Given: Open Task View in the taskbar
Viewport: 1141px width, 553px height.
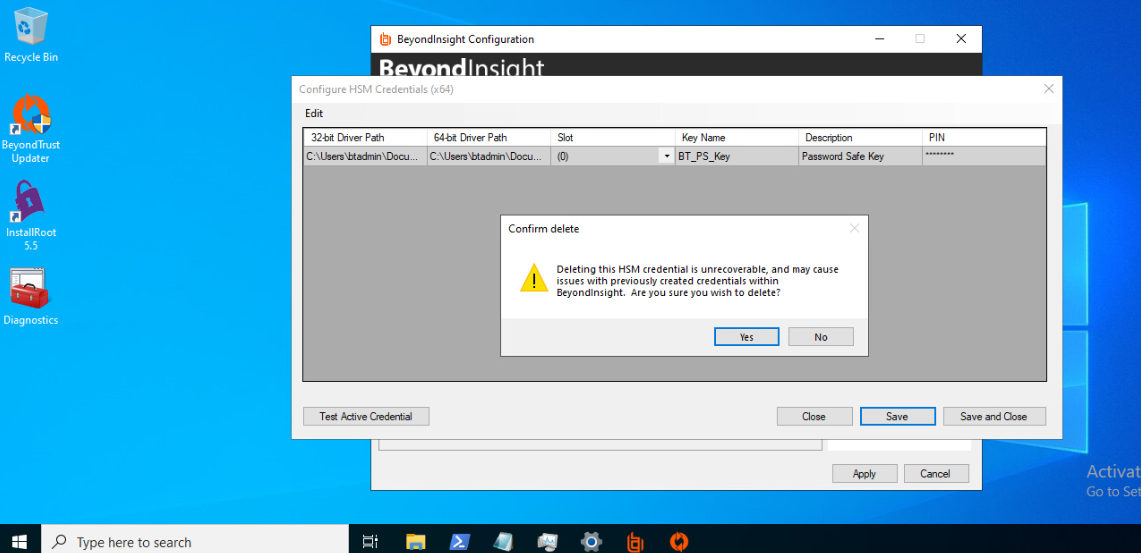Looking at the screenshot, I should [x=370, y=541].
